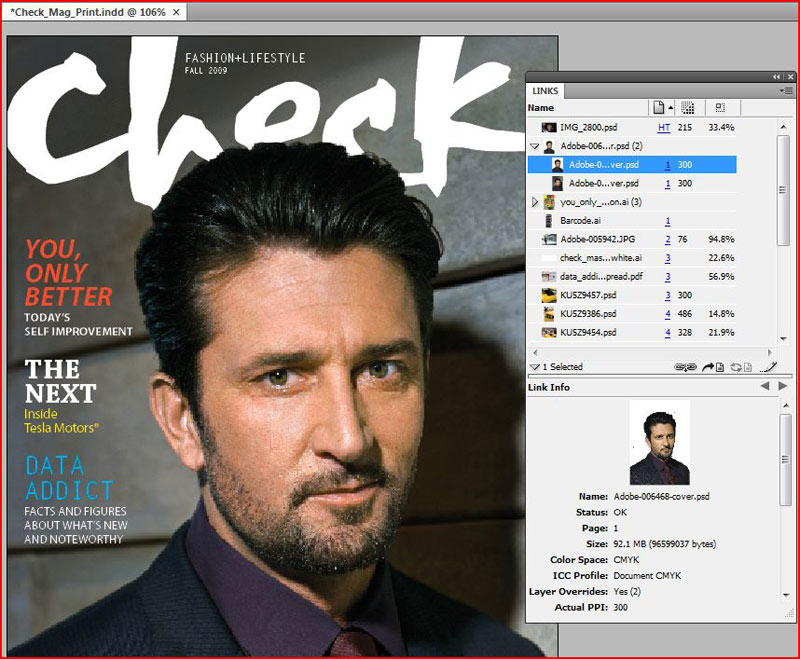Click the KU5Z9457.psd yellow car thumbnail
The height and width of the screenshot is (659, 800).
(548, 295)
